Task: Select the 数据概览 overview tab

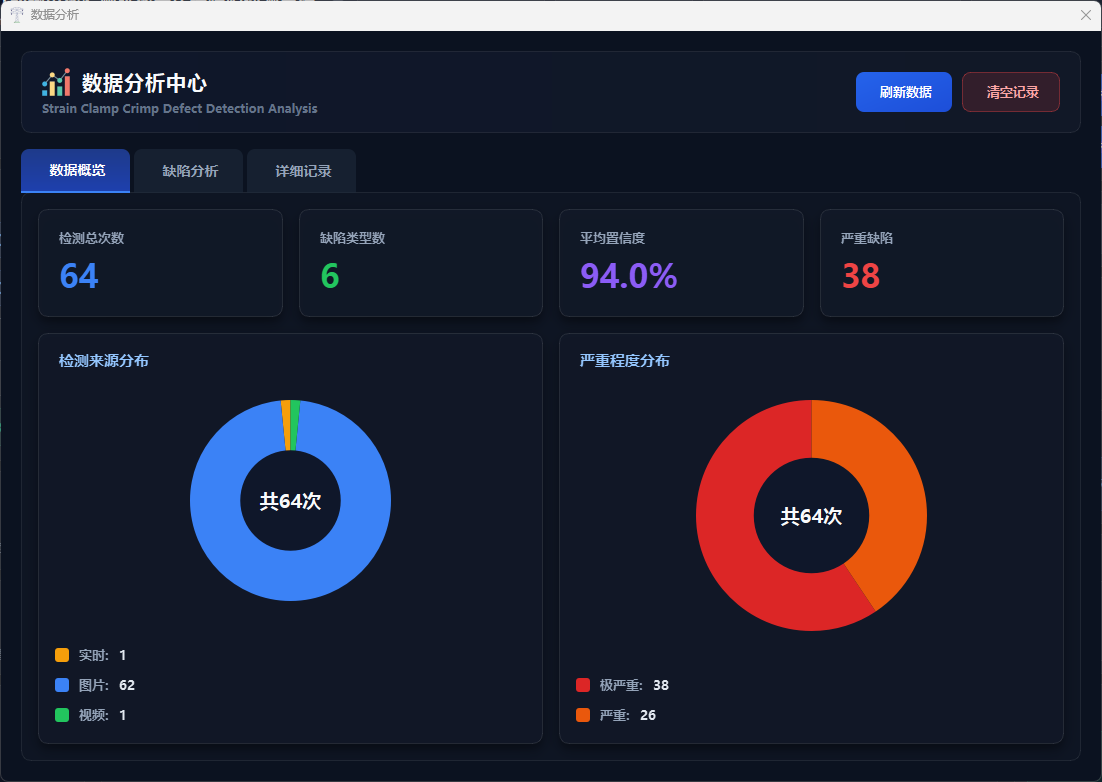Action: coord(76,171)
